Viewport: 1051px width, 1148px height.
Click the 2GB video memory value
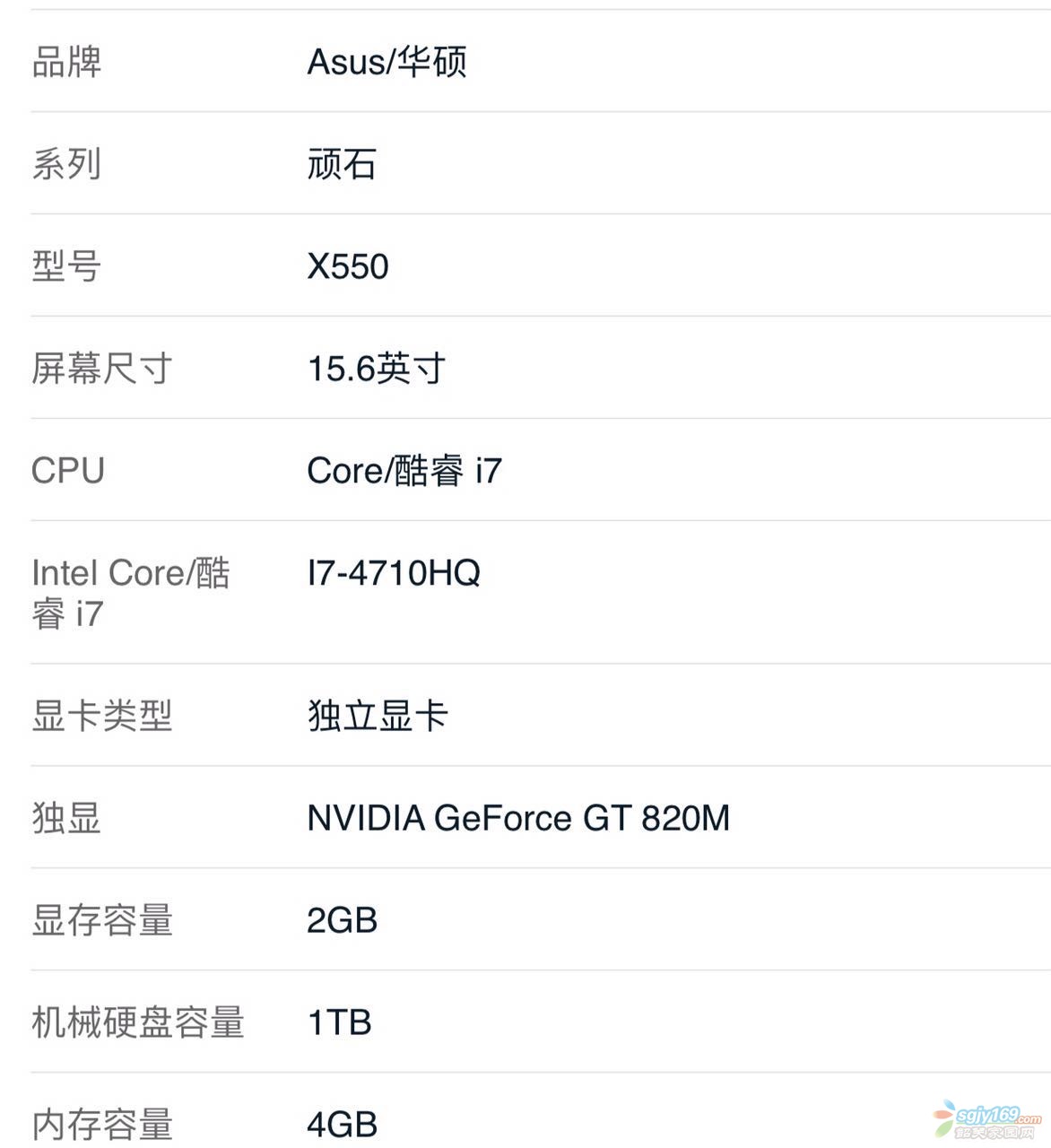click(342, 920)
